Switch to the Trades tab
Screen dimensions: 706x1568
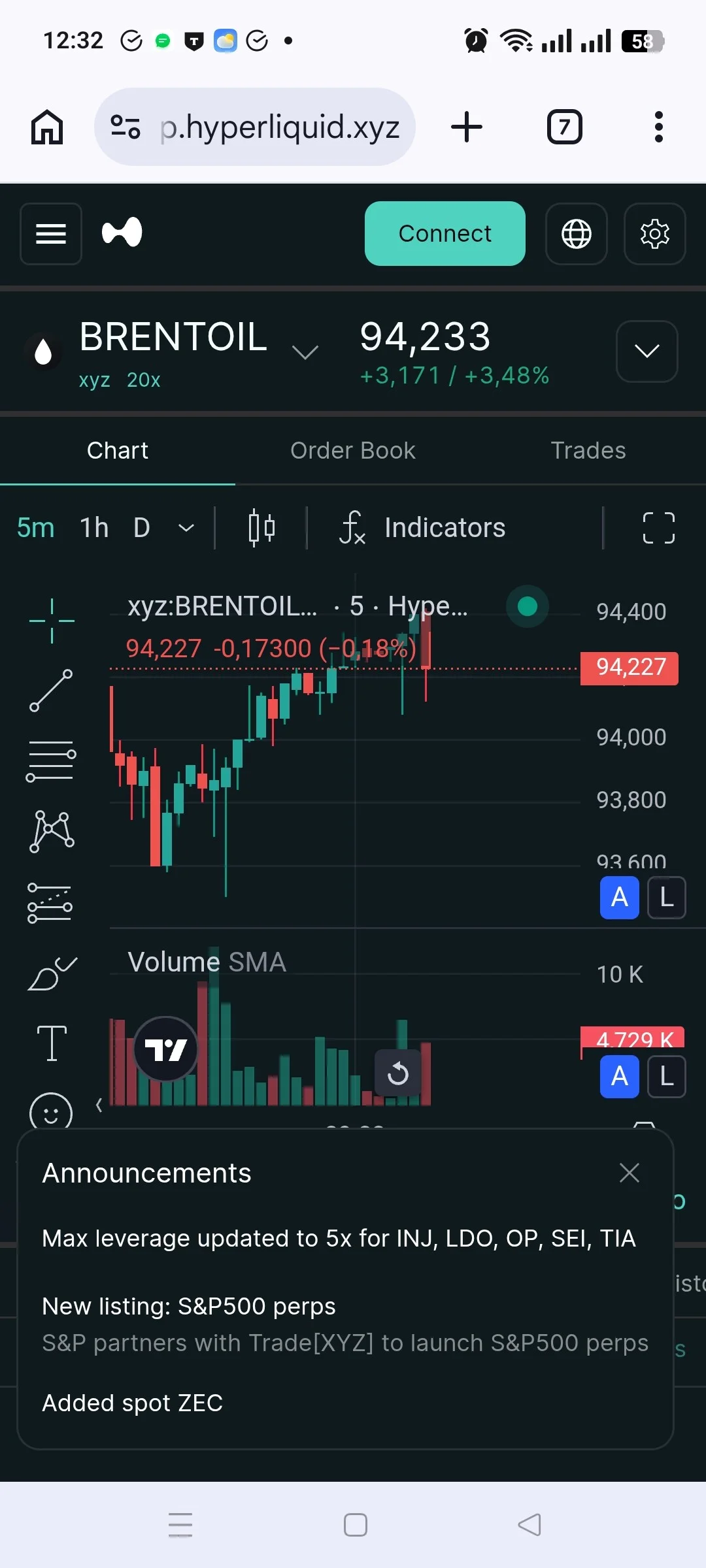(x=588, y=451)
